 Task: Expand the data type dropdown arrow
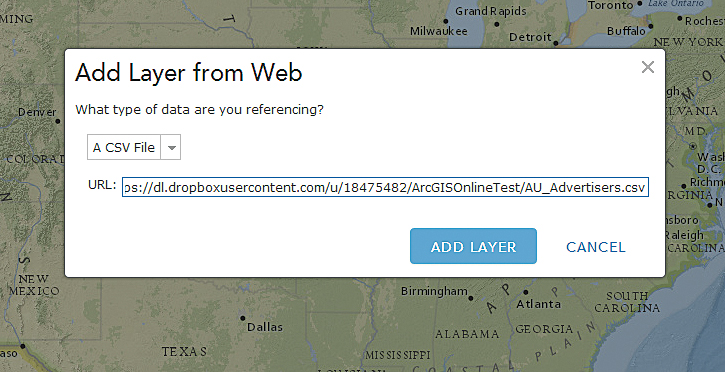click(x=171, y=147)
